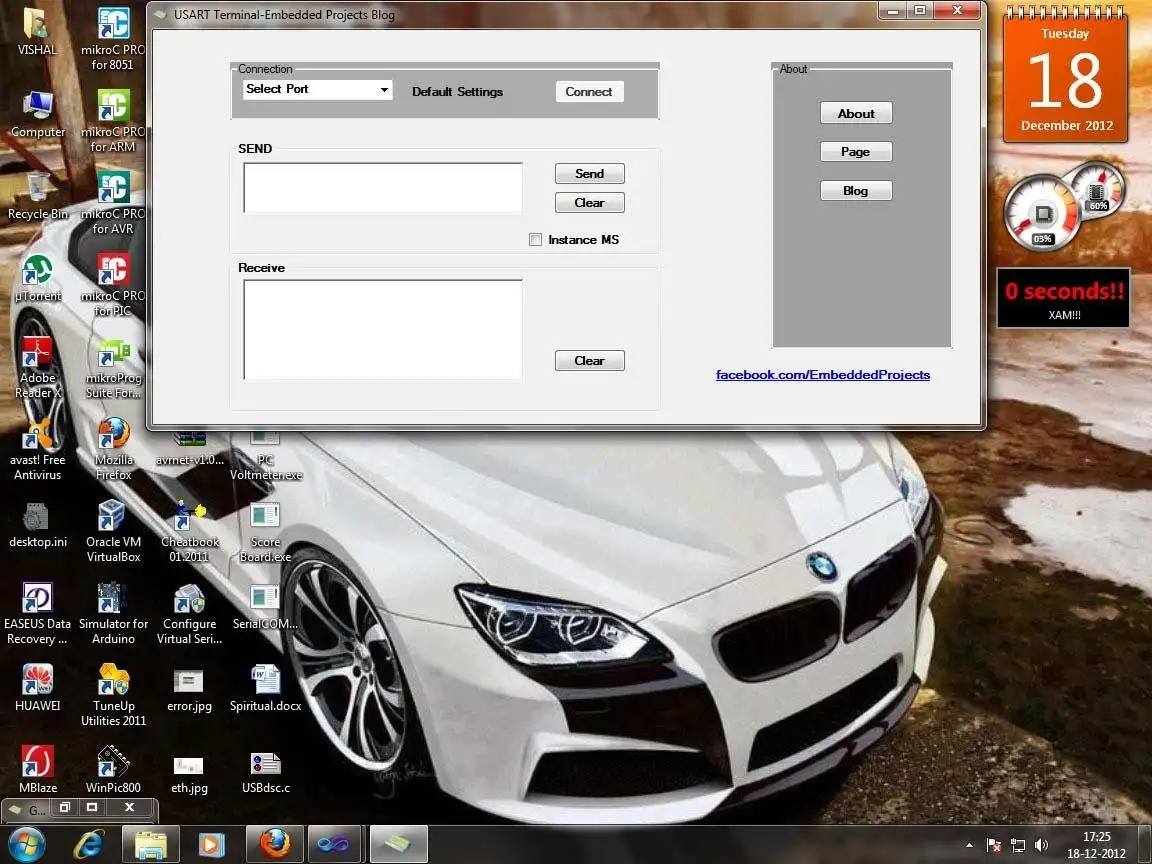Expand hidden icons in the system tray
1152x864 pixels.
(x=968, y=844)
